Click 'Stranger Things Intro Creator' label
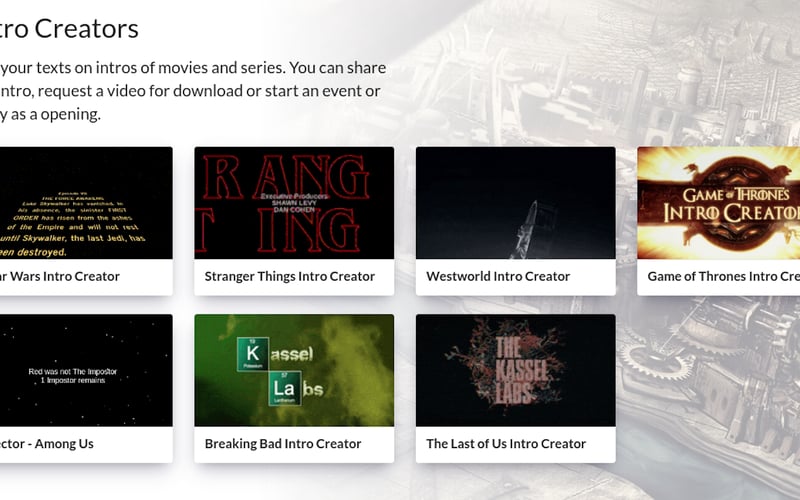Viewport: 800px width, 500px height. (290, 277)
